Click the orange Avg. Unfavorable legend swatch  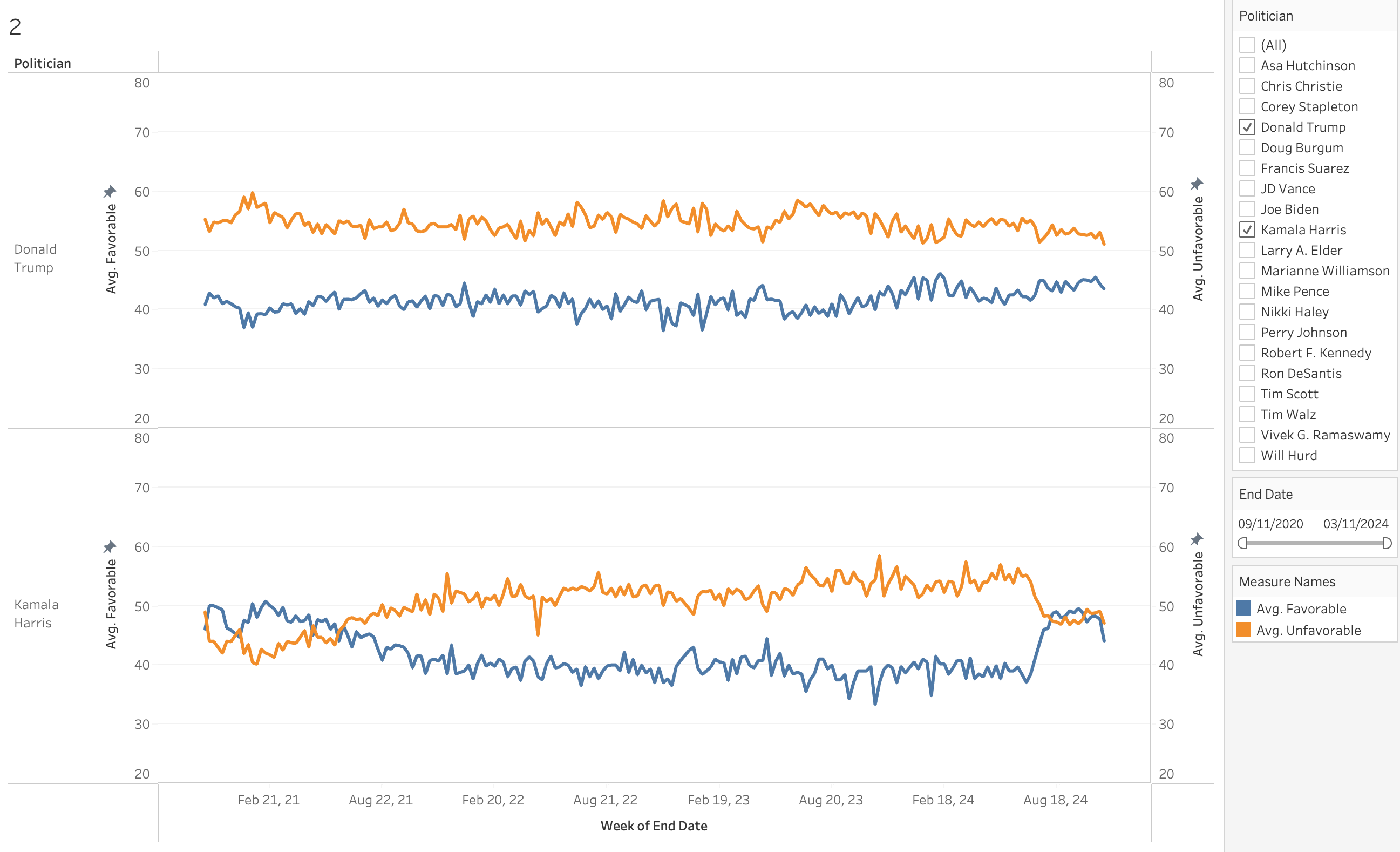[1243, 630]
